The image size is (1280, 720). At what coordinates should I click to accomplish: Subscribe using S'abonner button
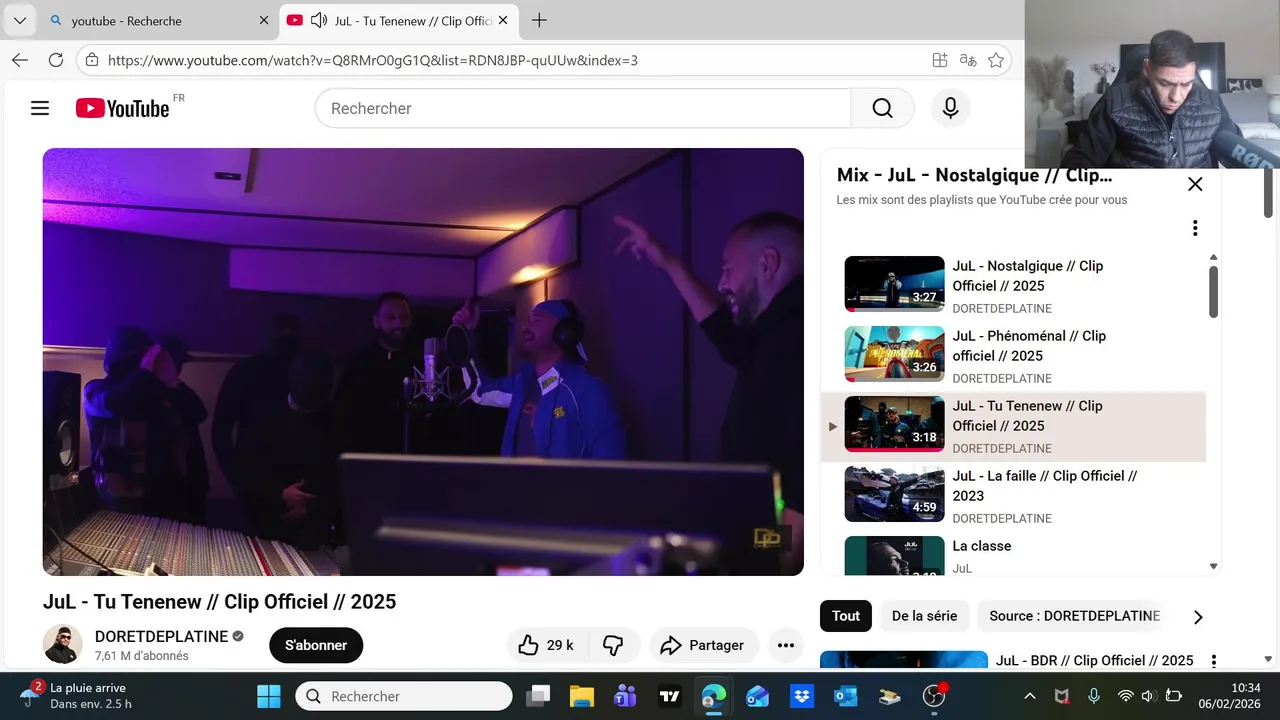(316, 645)
